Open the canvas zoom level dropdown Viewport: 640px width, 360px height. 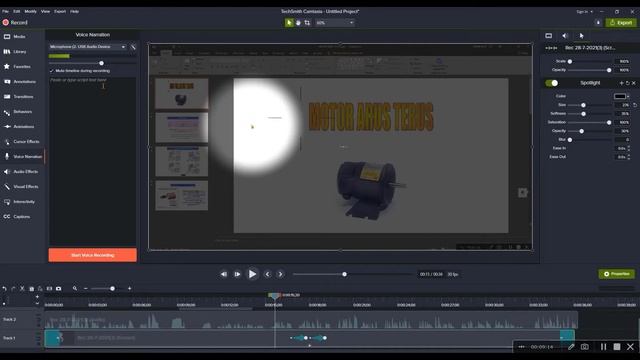pos(335,23)
